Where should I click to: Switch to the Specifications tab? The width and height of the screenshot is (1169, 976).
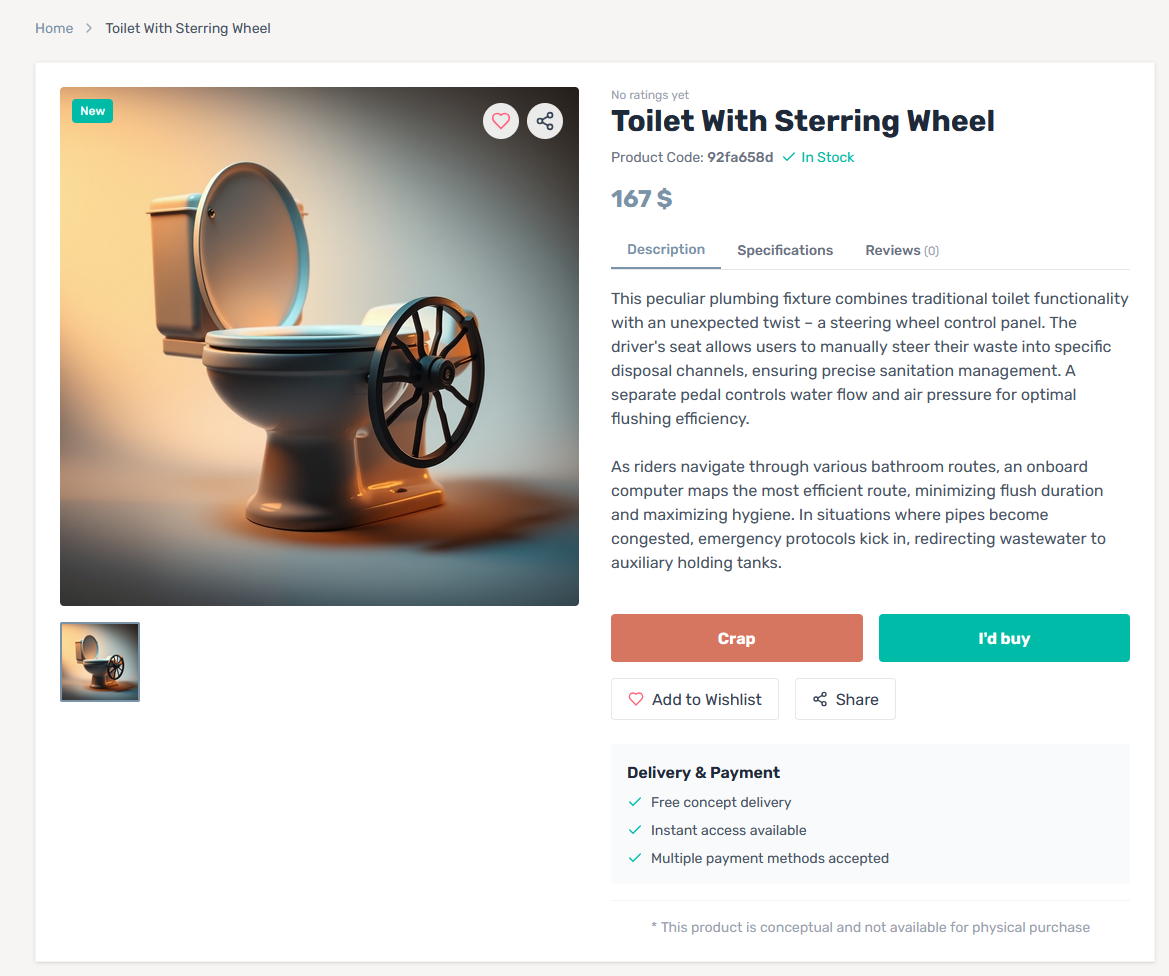pyautogui.click(x=785, y=251)
